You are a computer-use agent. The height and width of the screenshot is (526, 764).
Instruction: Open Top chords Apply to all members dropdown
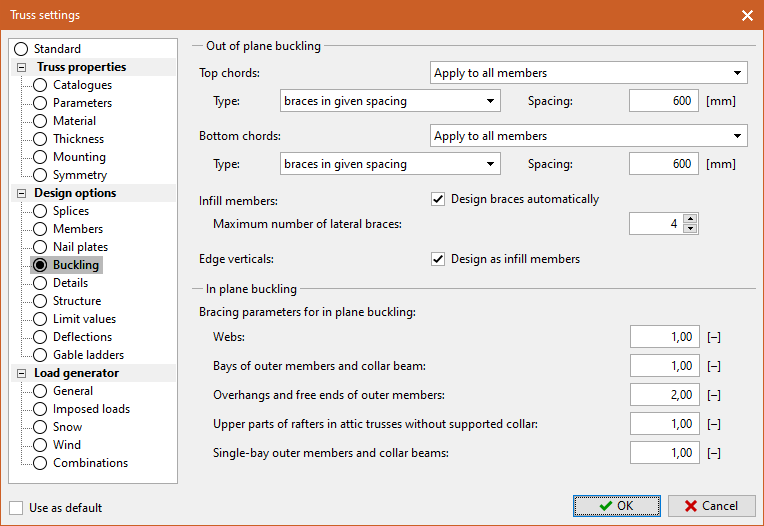pos(589,73)
